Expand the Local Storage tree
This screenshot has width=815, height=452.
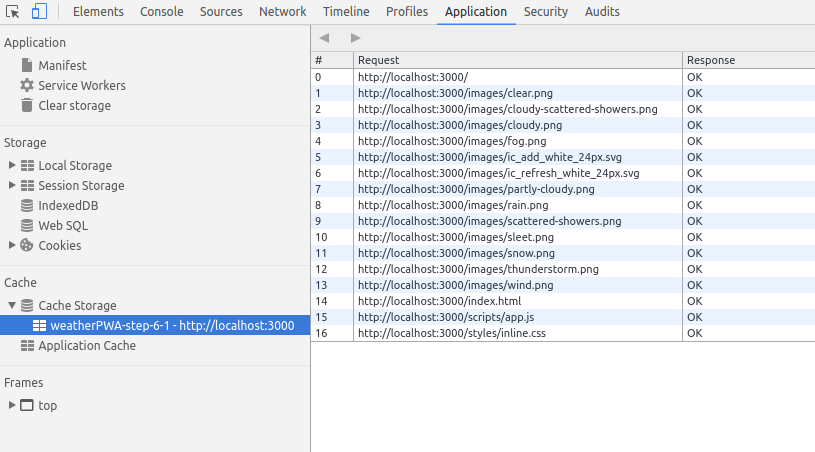pyautogui.click(x=11, y=165)
